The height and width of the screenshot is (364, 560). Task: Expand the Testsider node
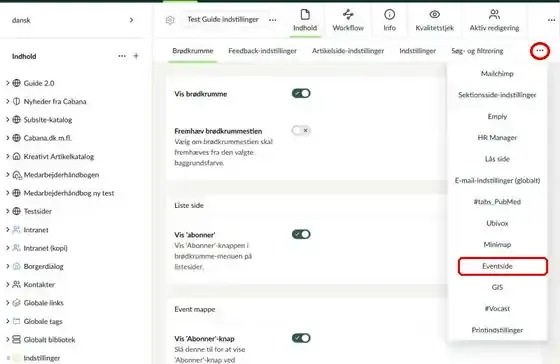tap(8, 211)
